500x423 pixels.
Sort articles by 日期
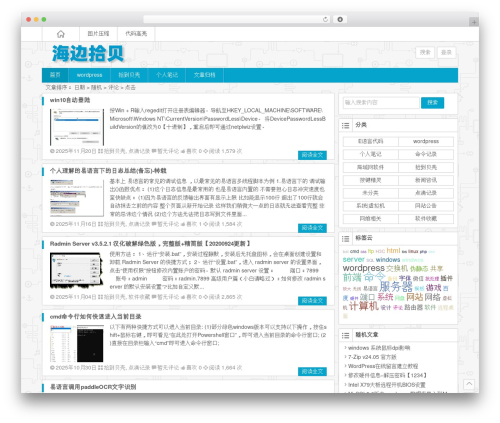[80, 87]
